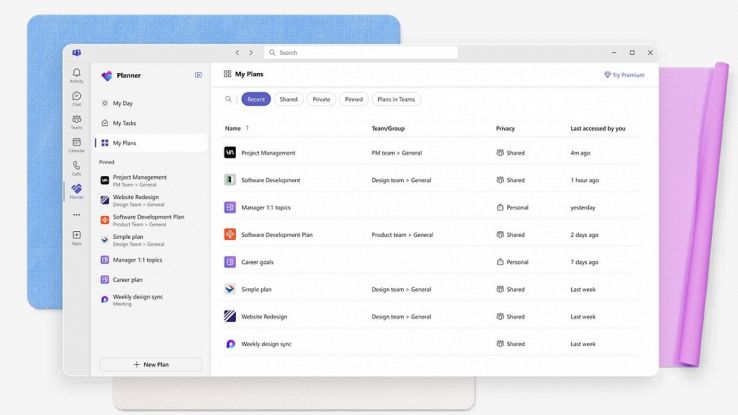
Task: Open the Teams section icon
Action: click(x=76, y=119)
